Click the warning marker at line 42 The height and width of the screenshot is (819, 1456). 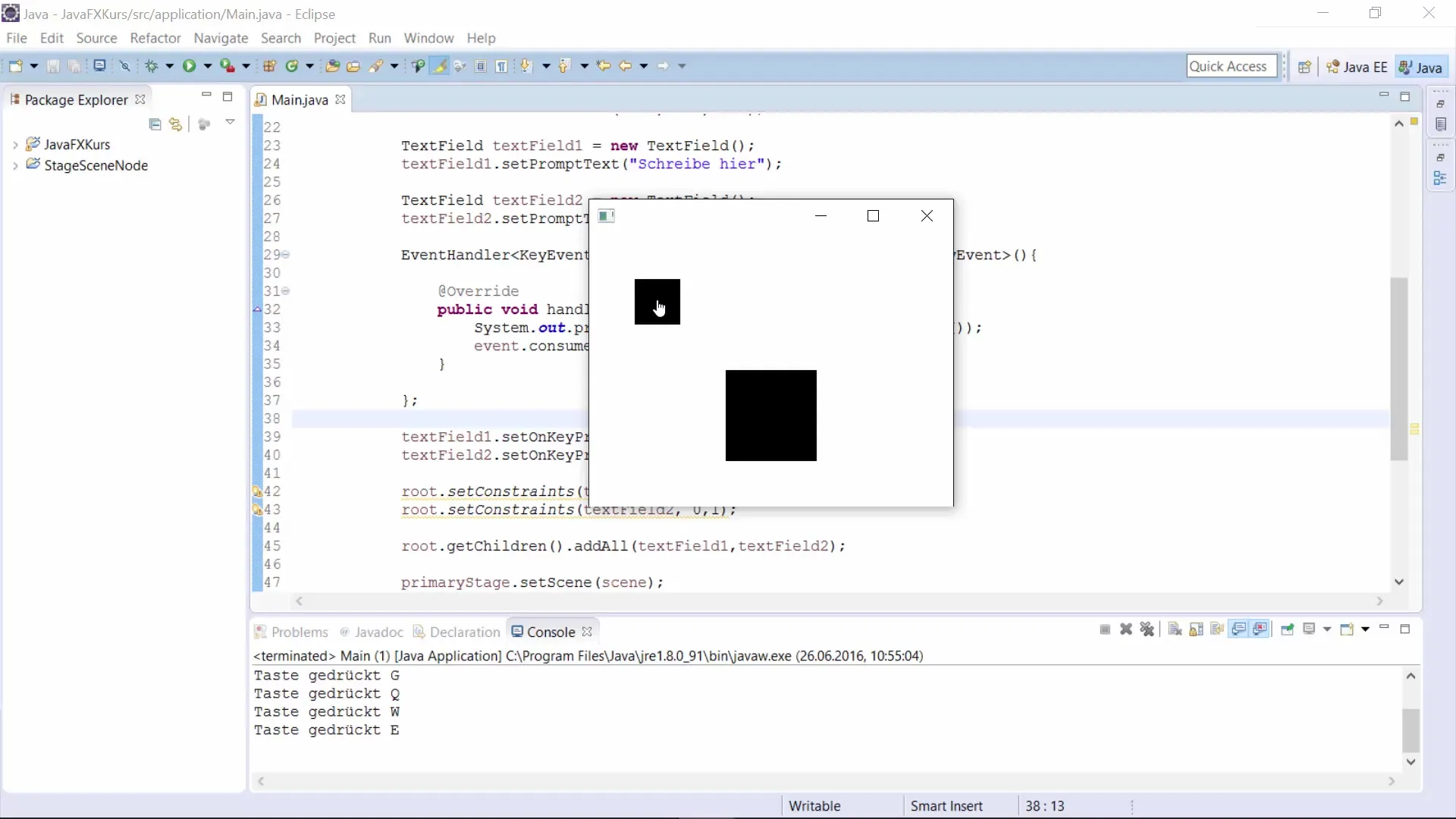point(257,491)
